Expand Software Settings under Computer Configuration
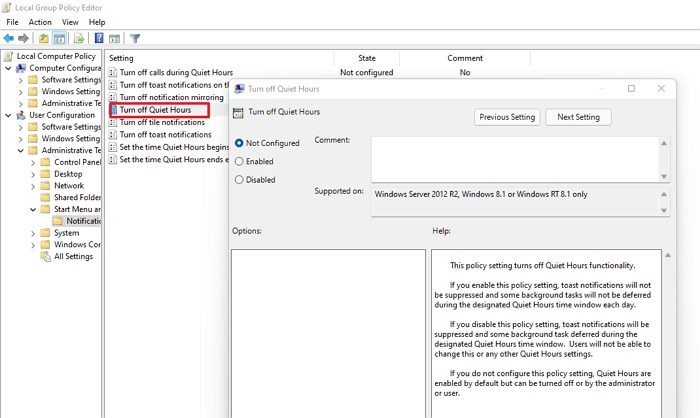The height and width of the screenshot is (418, 700). click(21, 80)
